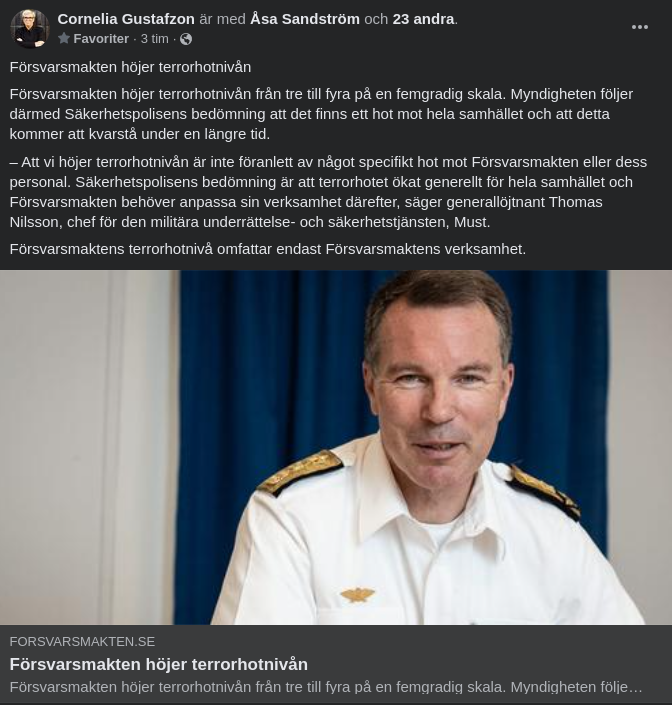Open the FORSVARSMAKTEN.SE source domain link
This screenshot has width=672, height=705.
pos(82,642)
